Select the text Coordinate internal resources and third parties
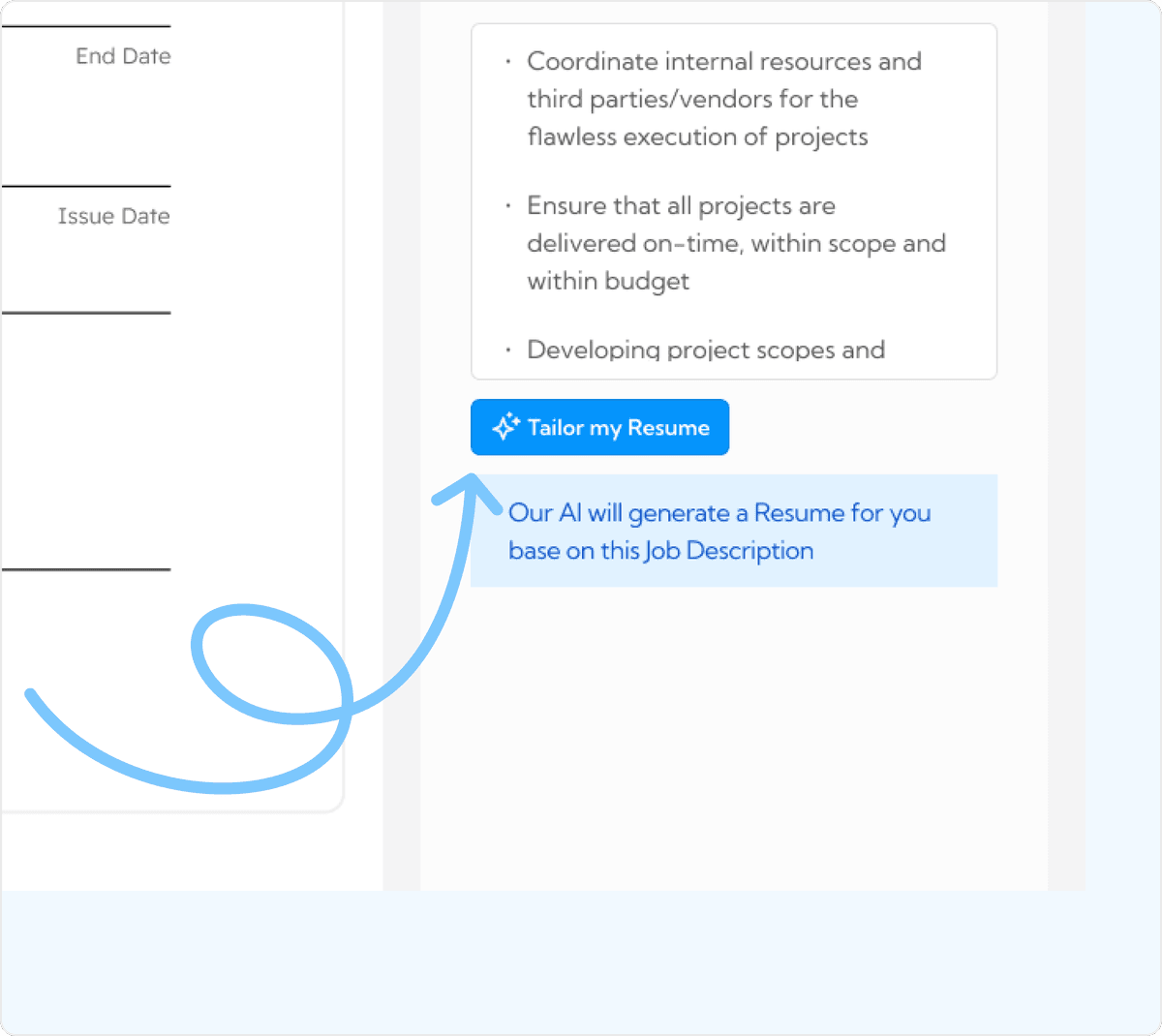 pyautogui.click(x=723, y=79)
